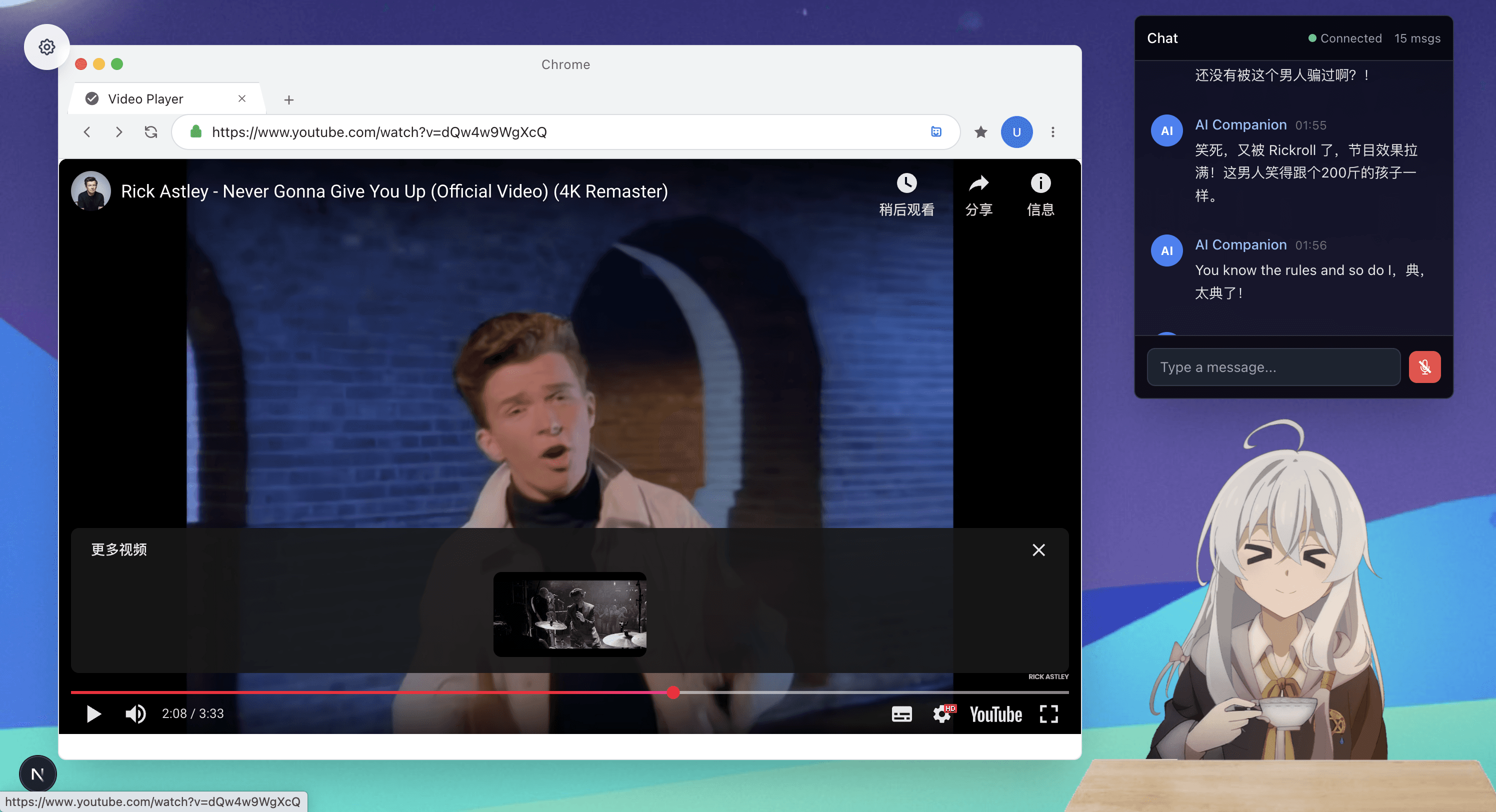
Task: Close the Video Player tab
Action: 242,98
